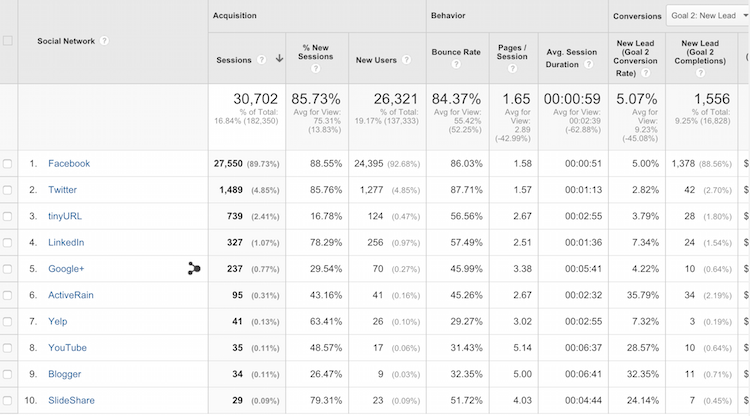Check the ActiveRain row checkbox
Viewport: 750px width, 416px height.
[x=8, y=295]
